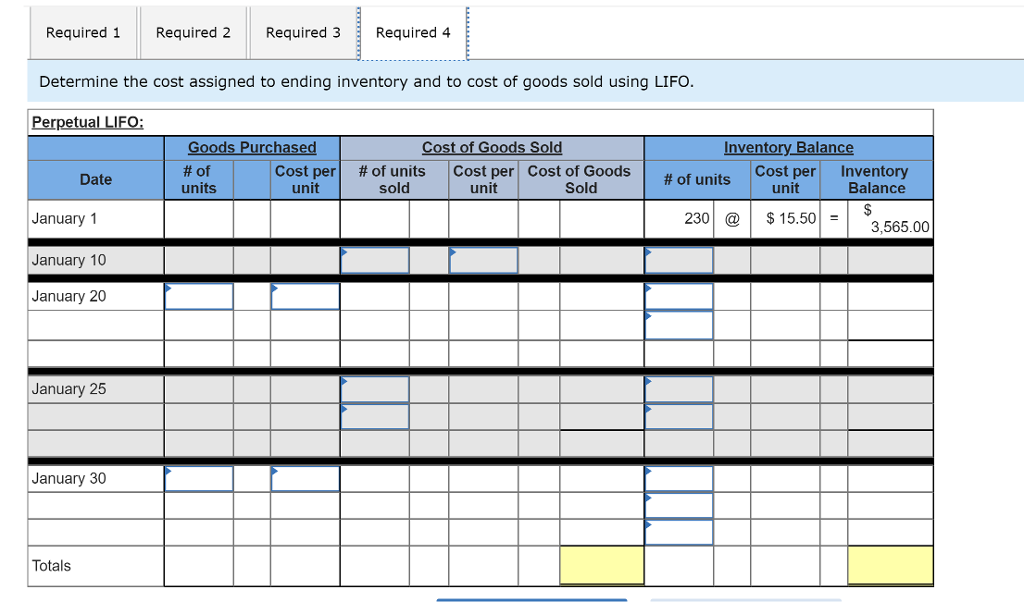Click the January 30 cost per unit field
This screenshot has width=1024, height=602.
[305, 478]
